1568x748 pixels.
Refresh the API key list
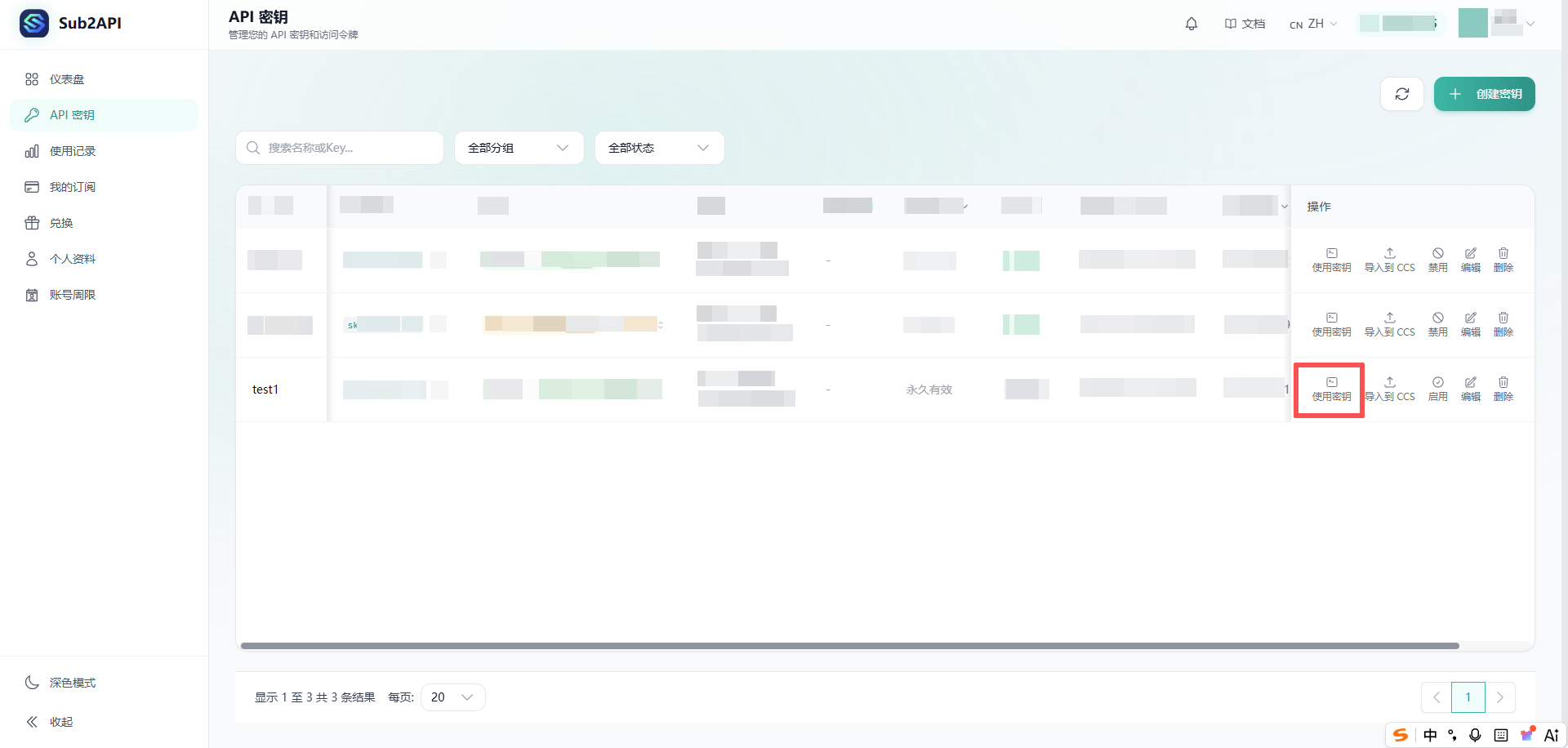pos(1402,94)
